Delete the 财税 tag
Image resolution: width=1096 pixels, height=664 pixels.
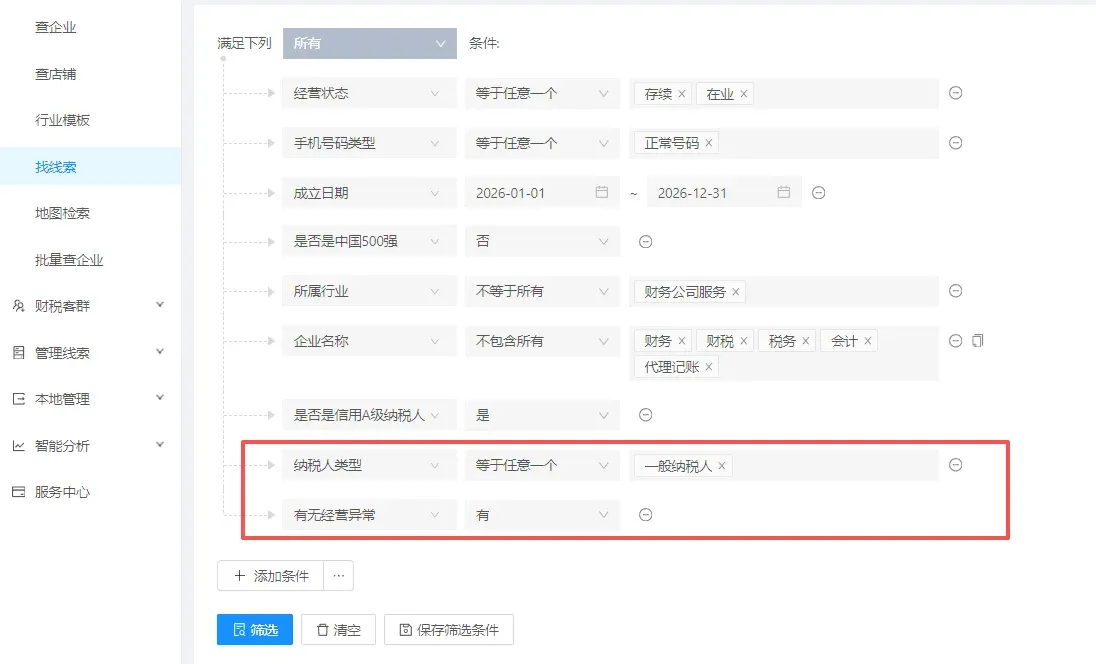pos(744,341)
